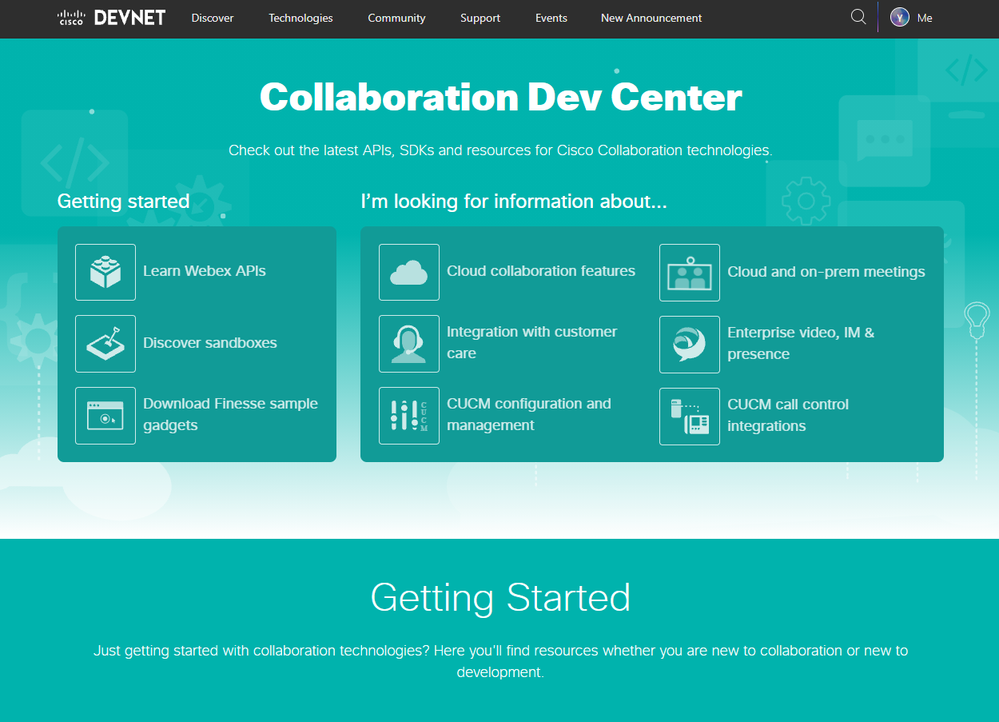Open the Community menu

(x=396, y=18)
